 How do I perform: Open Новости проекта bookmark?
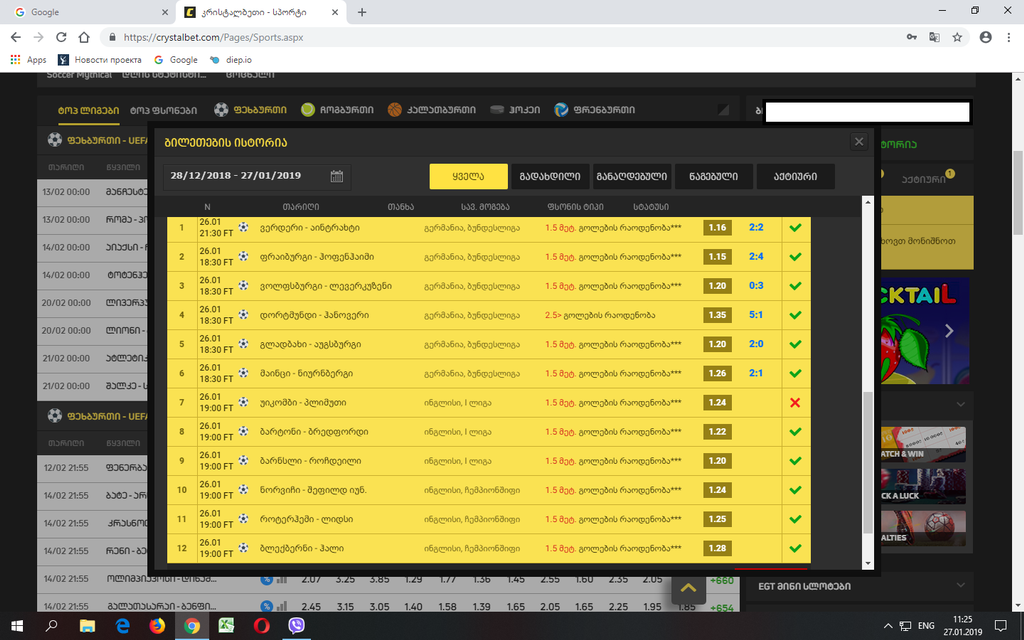(x=100, y=59)
